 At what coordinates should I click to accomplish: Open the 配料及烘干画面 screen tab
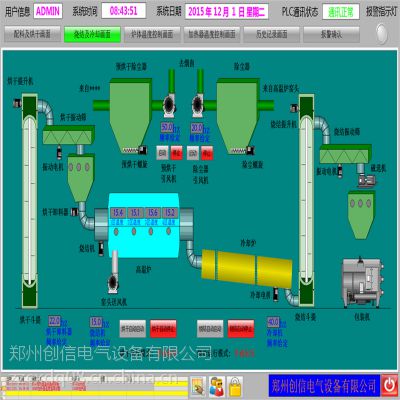pyautogui.click(x=32, y=34)
